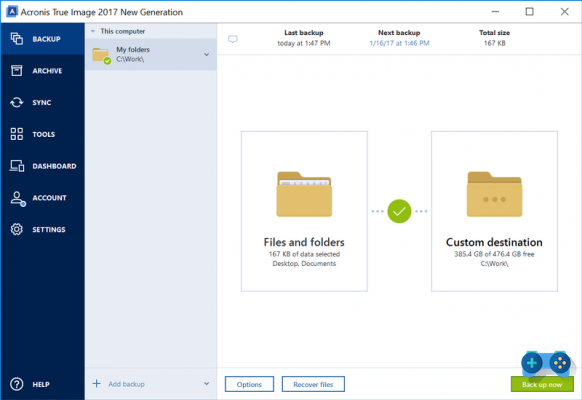Click the next backup date 1/16/17 link
The width and height of the screenshot is (582, 400).
point(399,43)
